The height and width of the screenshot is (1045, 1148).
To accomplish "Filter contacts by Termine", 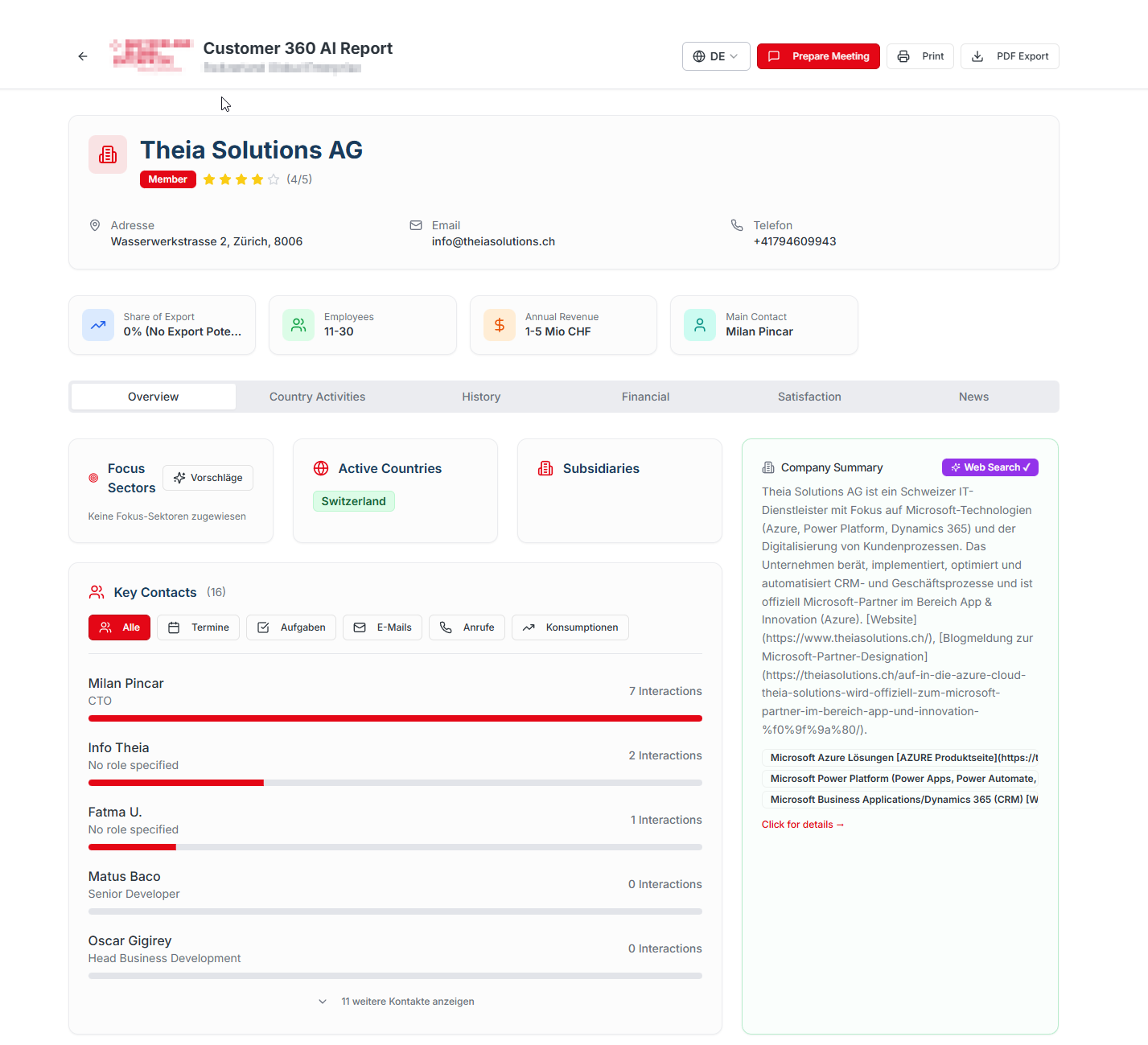I will [x=198, y=627].
